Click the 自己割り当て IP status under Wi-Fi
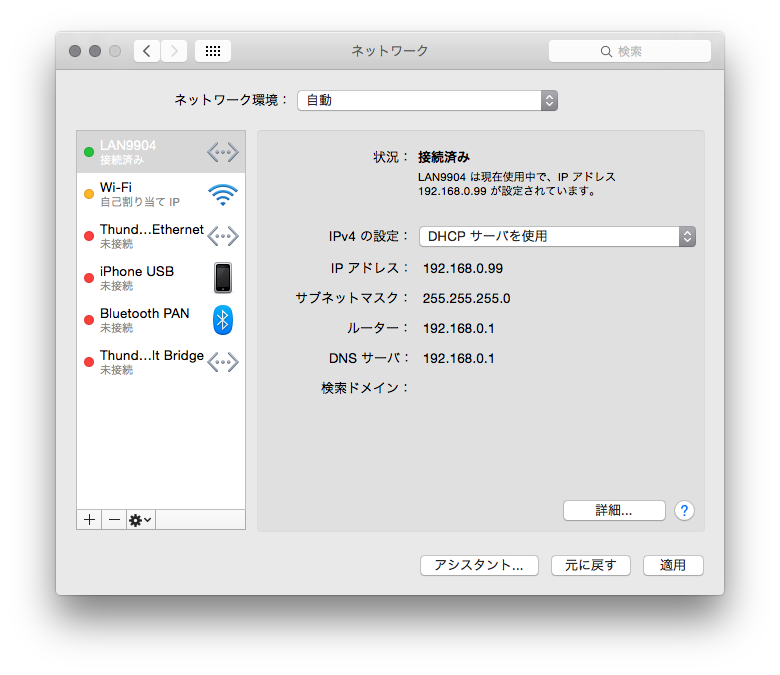The image size is (780, 675). pyautogui.click(x=140, y=202)
